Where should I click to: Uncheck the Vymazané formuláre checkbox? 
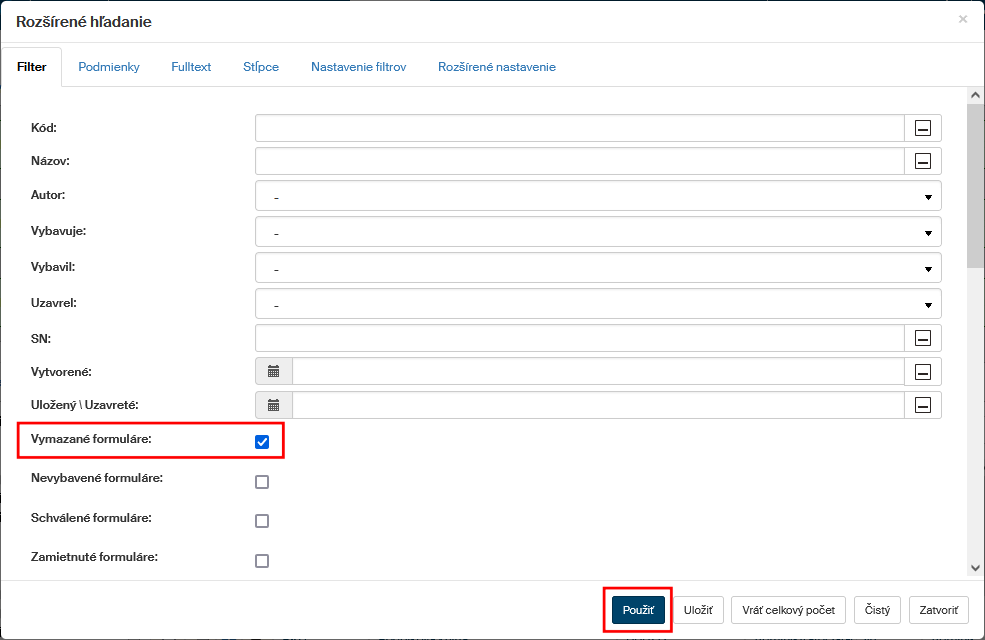(262, 442)
